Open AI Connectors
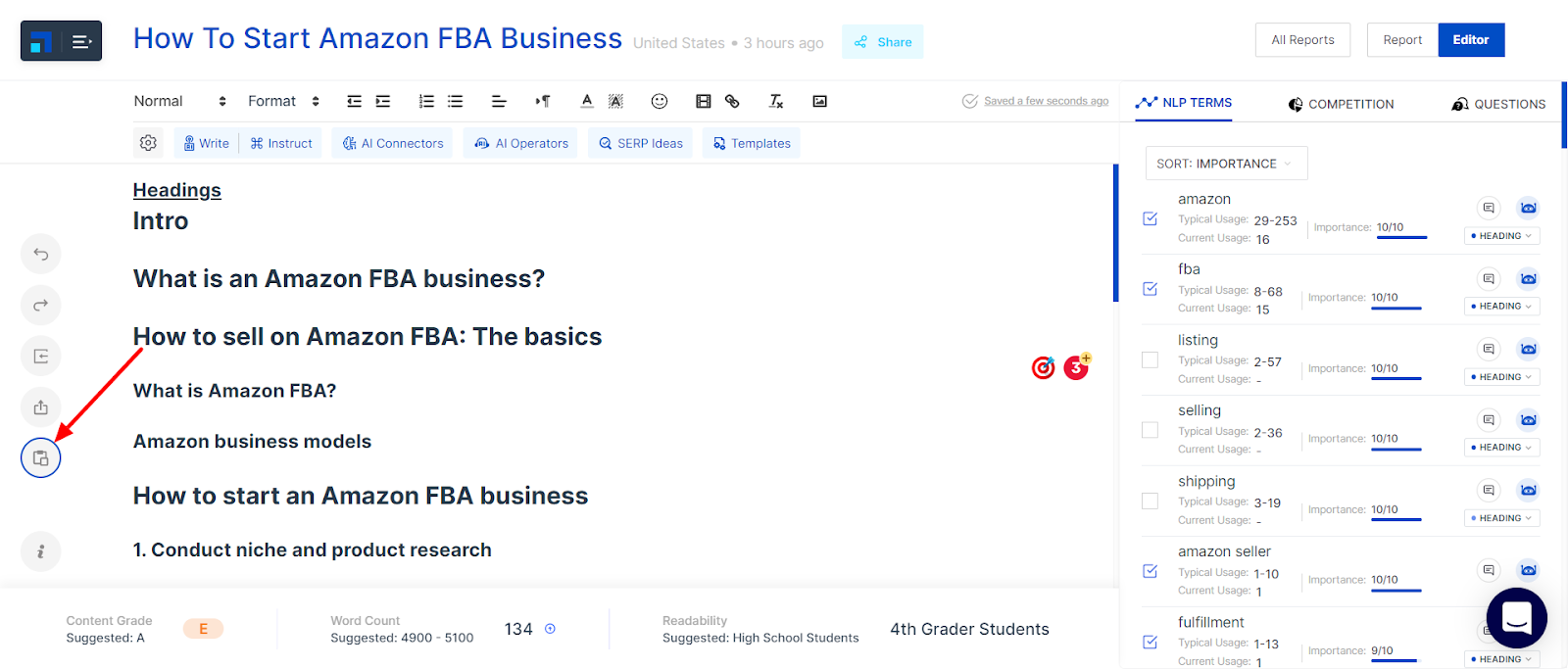This screenshot has width=1568, height=669. click(x=392, y=143)
